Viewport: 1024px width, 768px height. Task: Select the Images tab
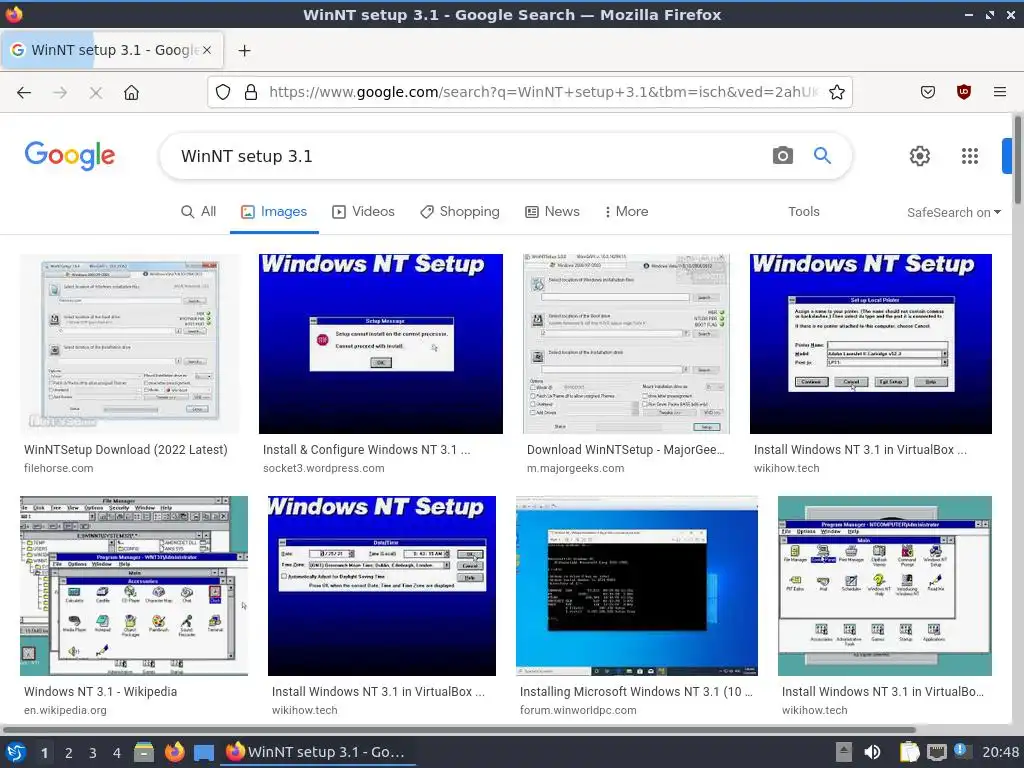[274, 212]
